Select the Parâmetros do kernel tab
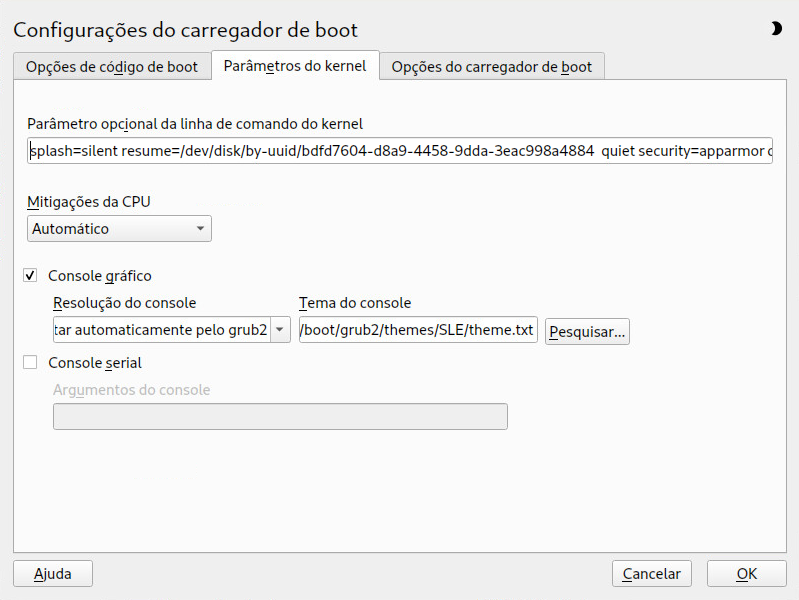The height and width of the screenshot is (600, 799). point(295,66)
